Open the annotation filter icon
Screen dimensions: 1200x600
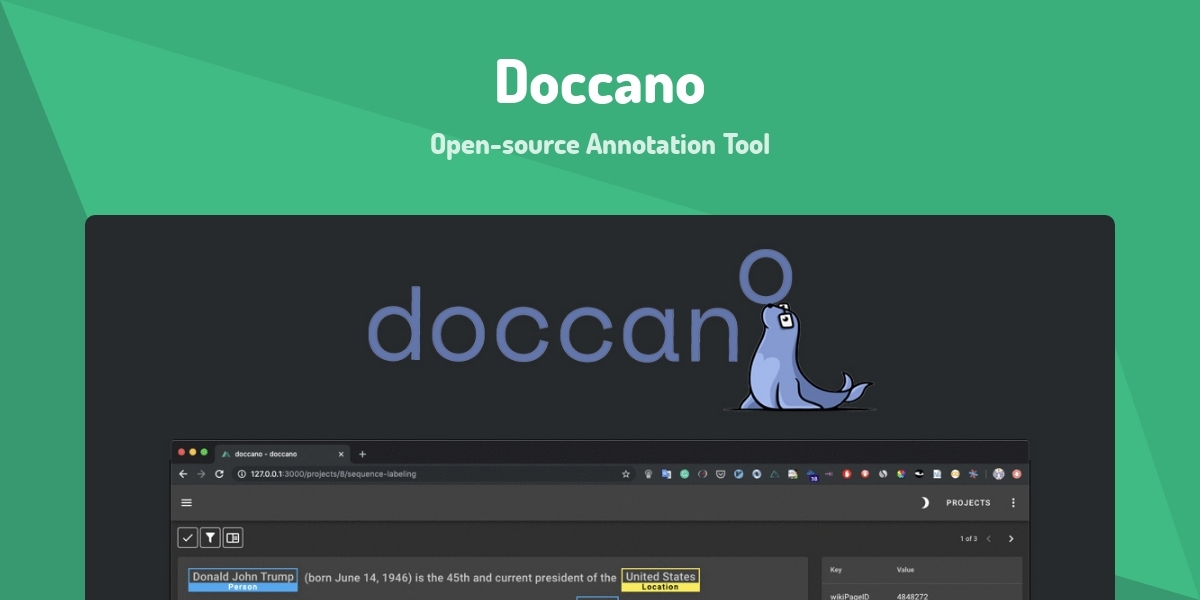[211, 537]
